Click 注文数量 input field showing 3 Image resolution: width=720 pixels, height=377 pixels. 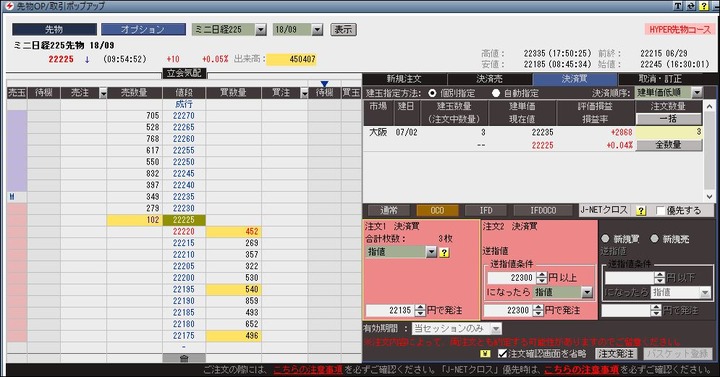[669, 132]
